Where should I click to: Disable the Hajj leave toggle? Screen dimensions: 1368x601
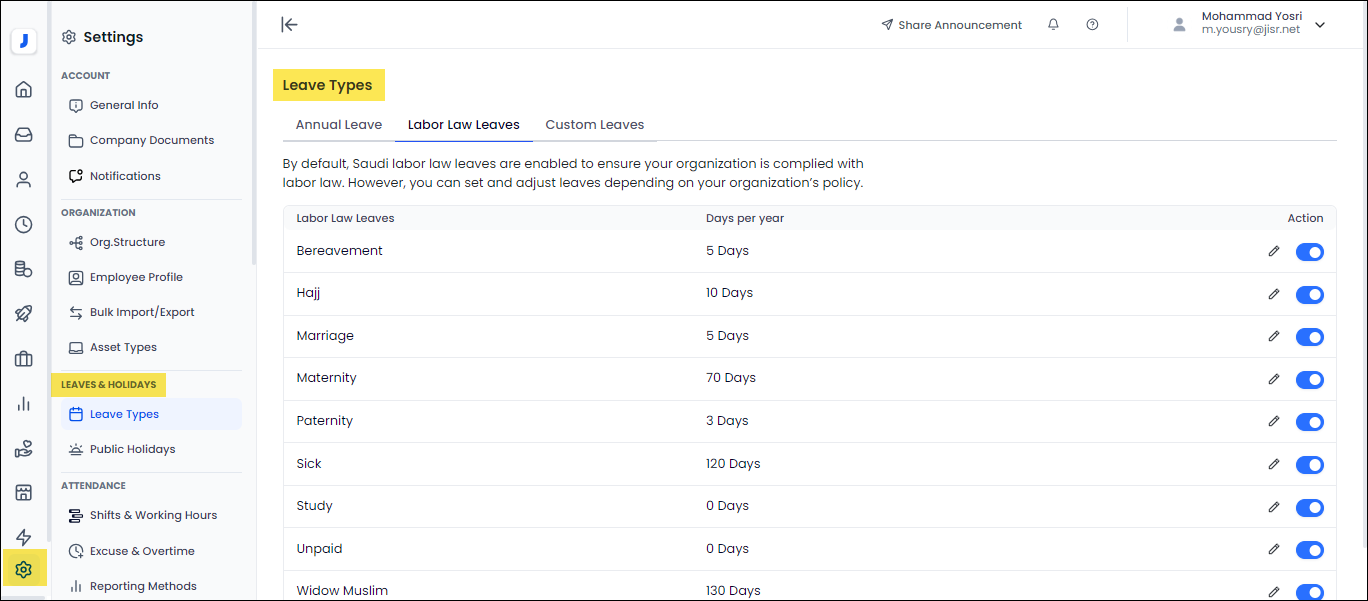pyautogui.click(x=1309, y=294)
